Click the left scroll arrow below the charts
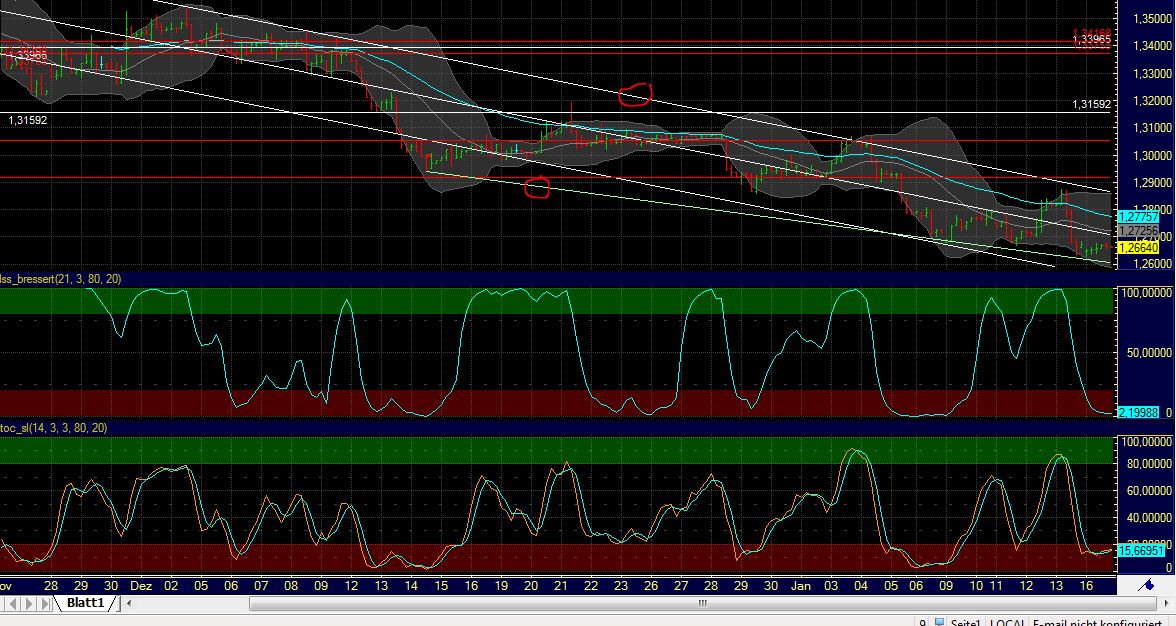The image size is (1176, 626). [x=129, y=604]
